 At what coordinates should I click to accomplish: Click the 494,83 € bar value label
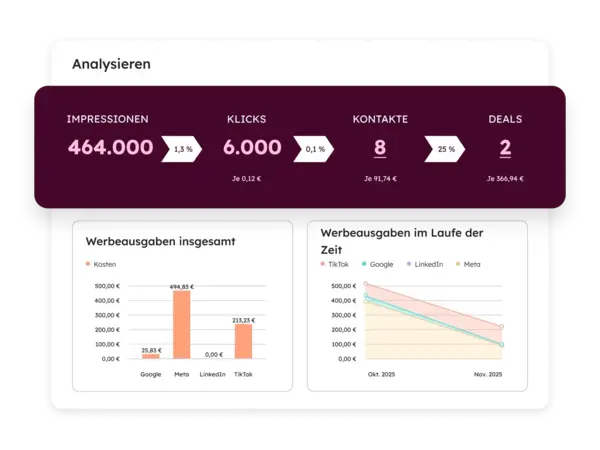click(x=182, y=287)
